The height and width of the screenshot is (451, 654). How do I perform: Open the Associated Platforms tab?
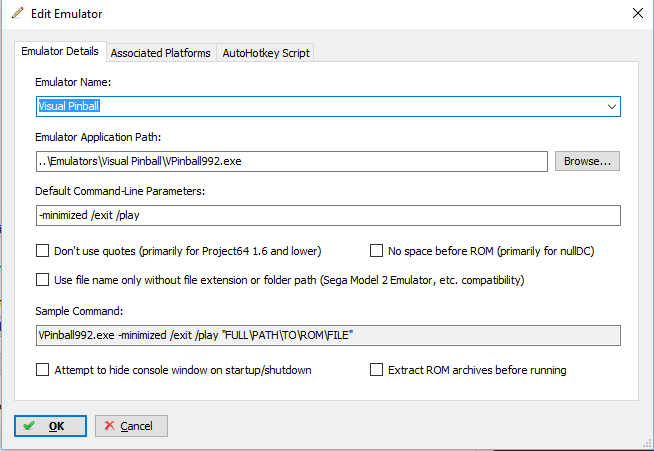click(x=161, y=53)
